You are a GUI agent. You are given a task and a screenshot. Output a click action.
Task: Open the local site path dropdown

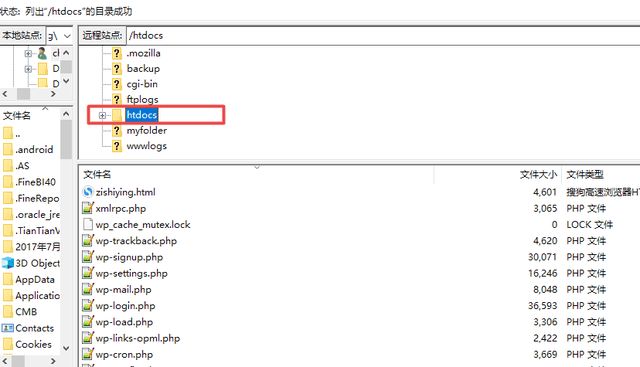(67, 36)
